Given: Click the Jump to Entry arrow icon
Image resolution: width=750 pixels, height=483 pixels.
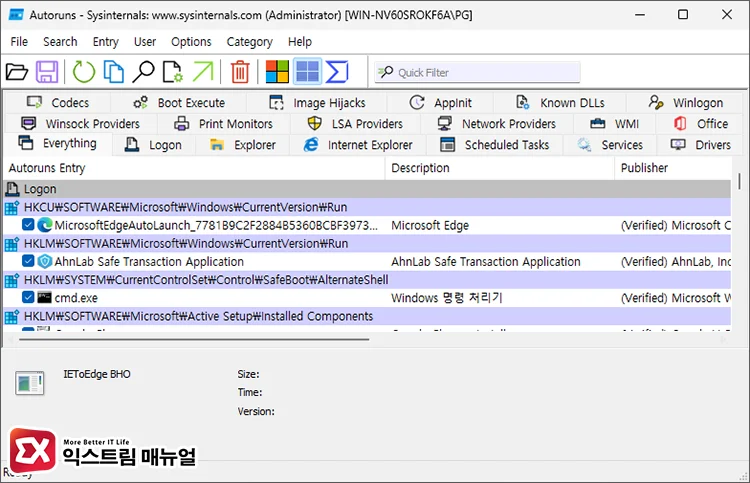Looking at the screenshot, I should coord(203,72).
